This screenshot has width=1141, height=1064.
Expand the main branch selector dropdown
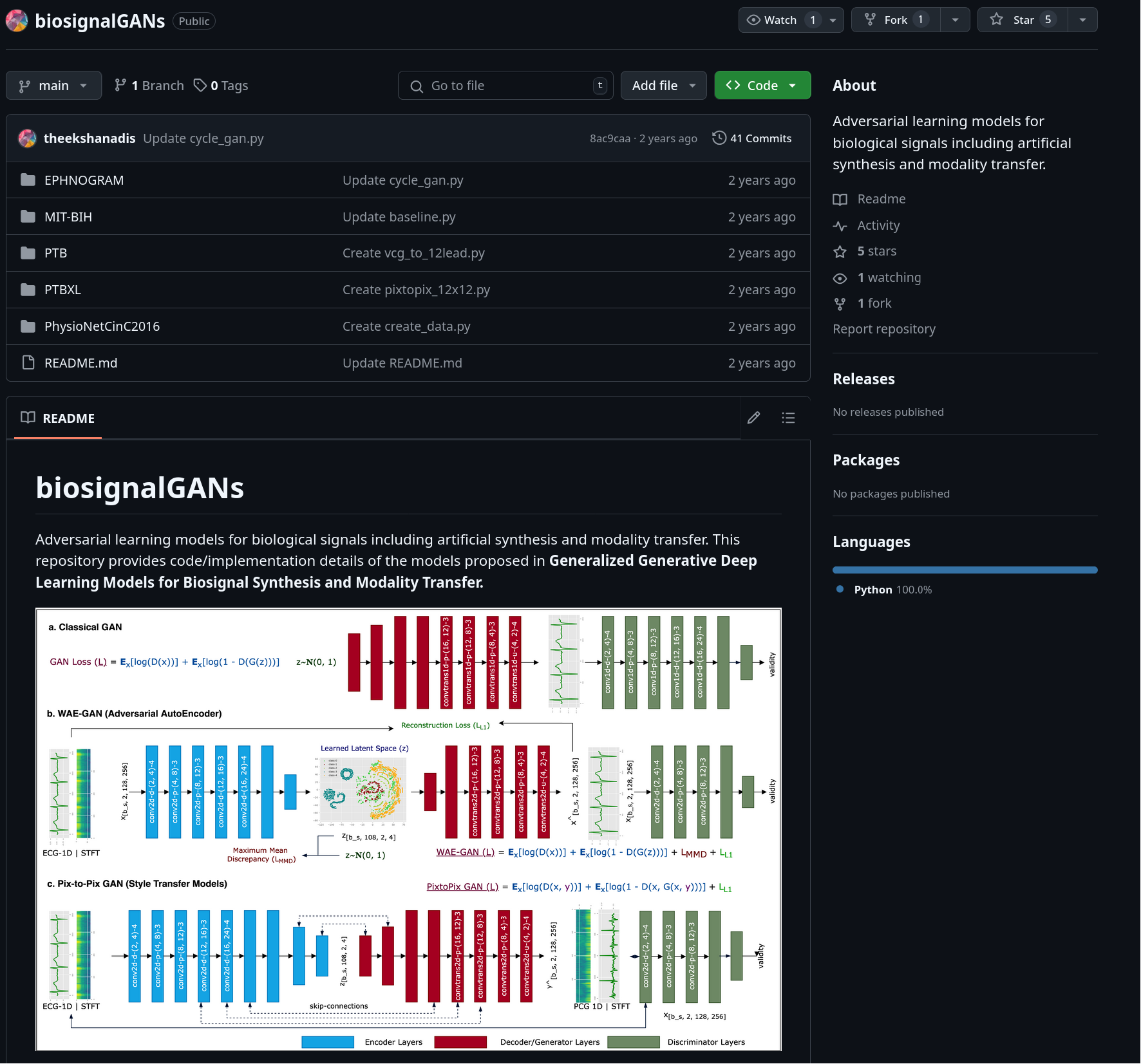point(53,86)
